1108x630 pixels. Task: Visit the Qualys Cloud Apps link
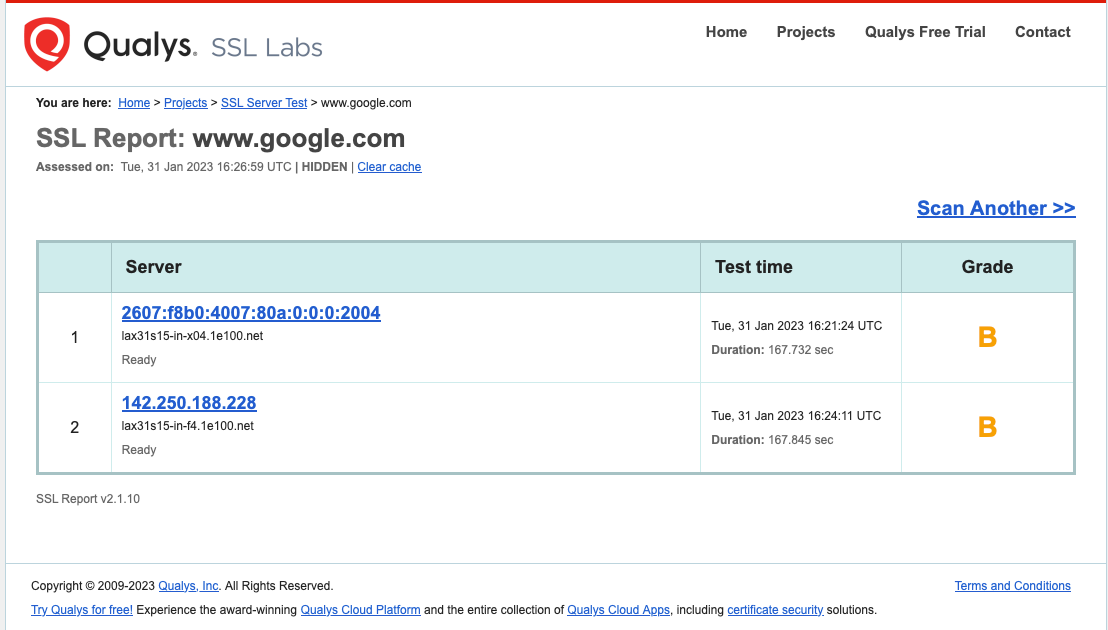618,610
